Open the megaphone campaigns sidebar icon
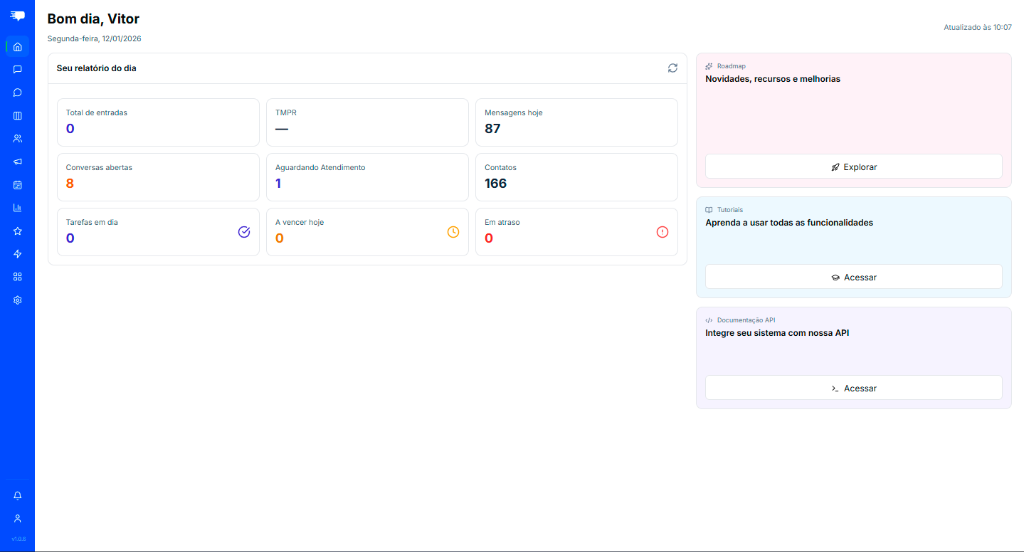The width and height of the screenshot is (1024, 552). 18,161
